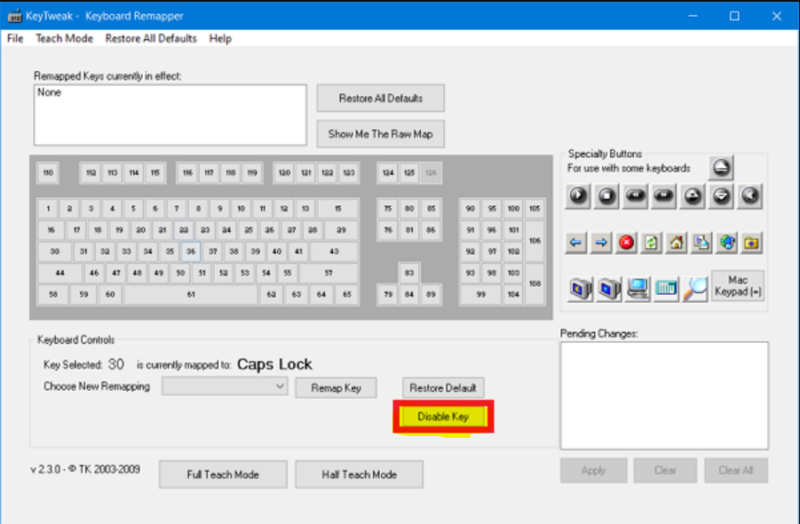Click the highlighted Disable Key button
The image size is (800, 524).
(443, 417)
